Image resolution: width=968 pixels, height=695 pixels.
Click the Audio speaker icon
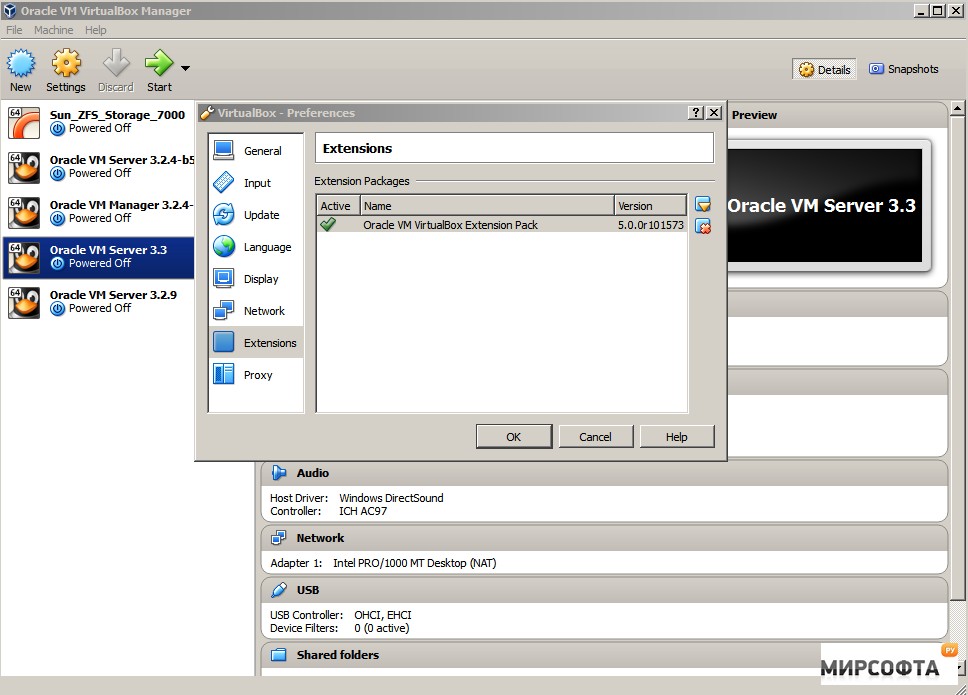(279, 473)
